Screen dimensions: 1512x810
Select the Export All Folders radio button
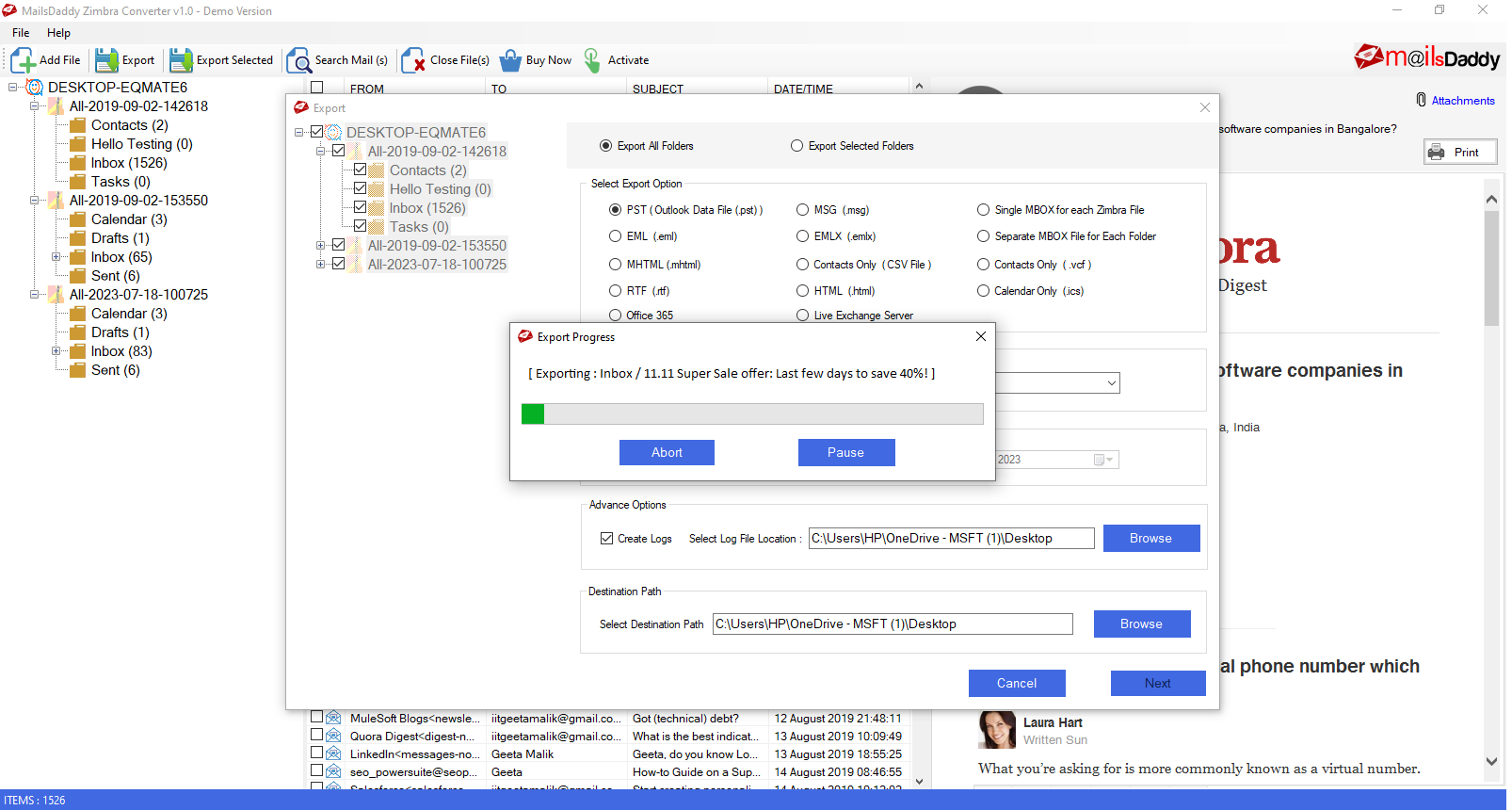point(606,146)
